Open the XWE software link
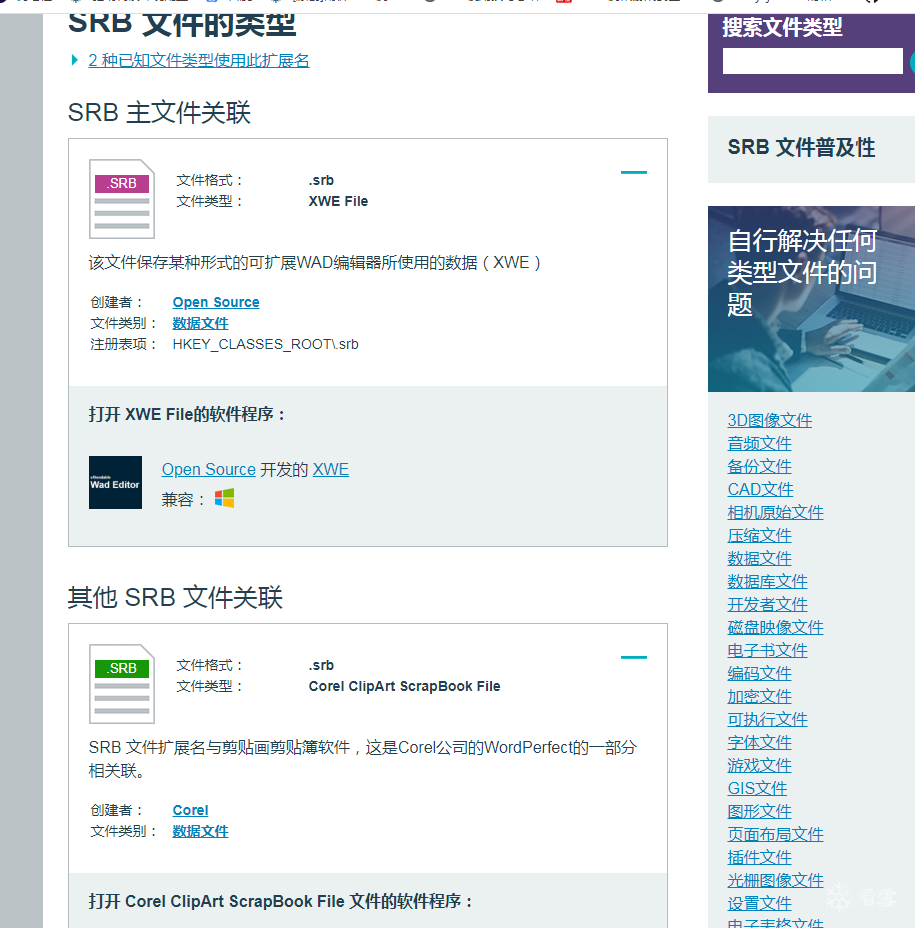The width and height of the screenshot is (915, 928). tap(331, 469)
